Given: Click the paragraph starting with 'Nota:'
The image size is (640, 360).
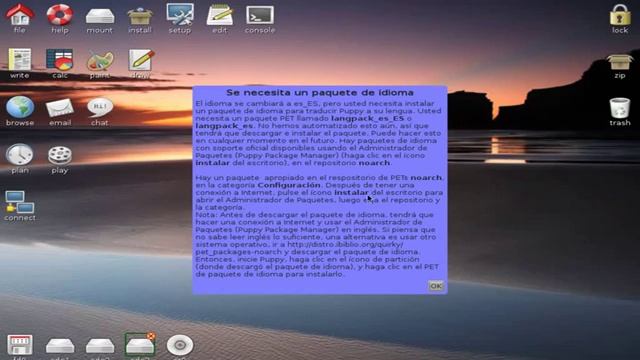Looking at the screenshot, I should [317, 244].
